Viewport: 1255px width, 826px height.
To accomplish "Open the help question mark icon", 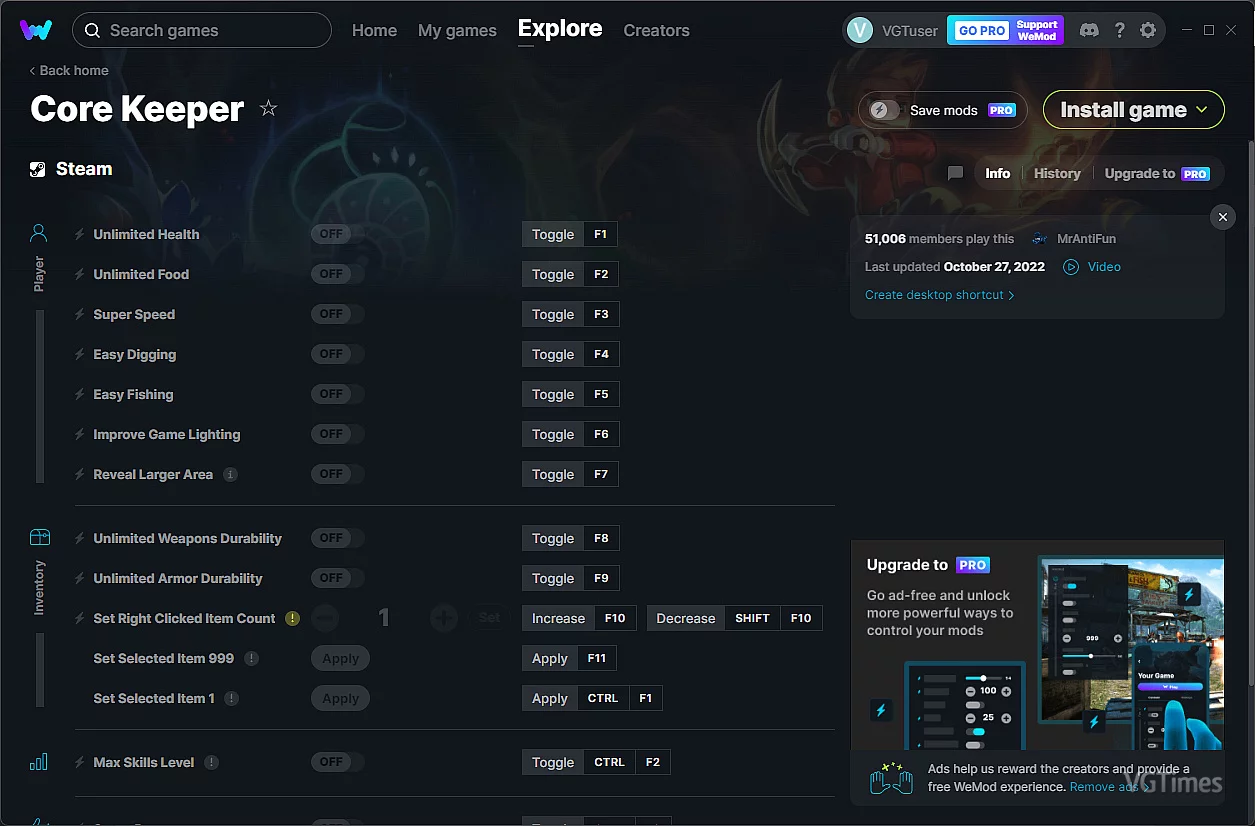I will [1120, 30].
